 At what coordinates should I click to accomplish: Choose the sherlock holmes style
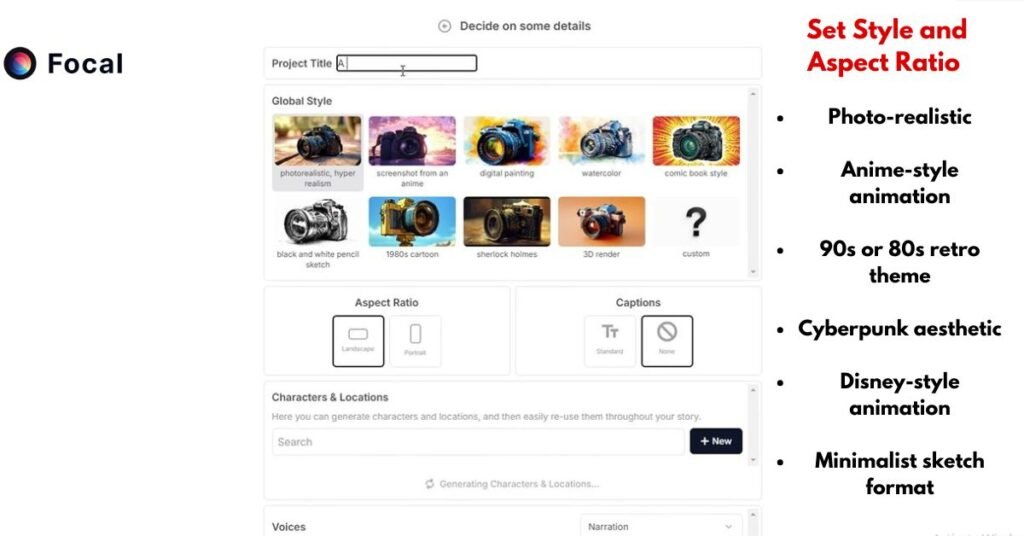(506, 221)
